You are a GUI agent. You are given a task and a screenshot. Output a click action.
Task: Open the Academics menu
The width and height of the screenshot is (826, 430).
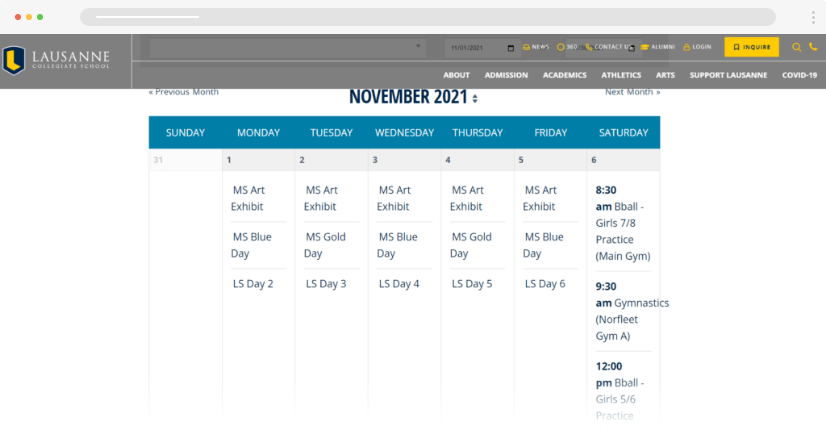coord(564,75)
